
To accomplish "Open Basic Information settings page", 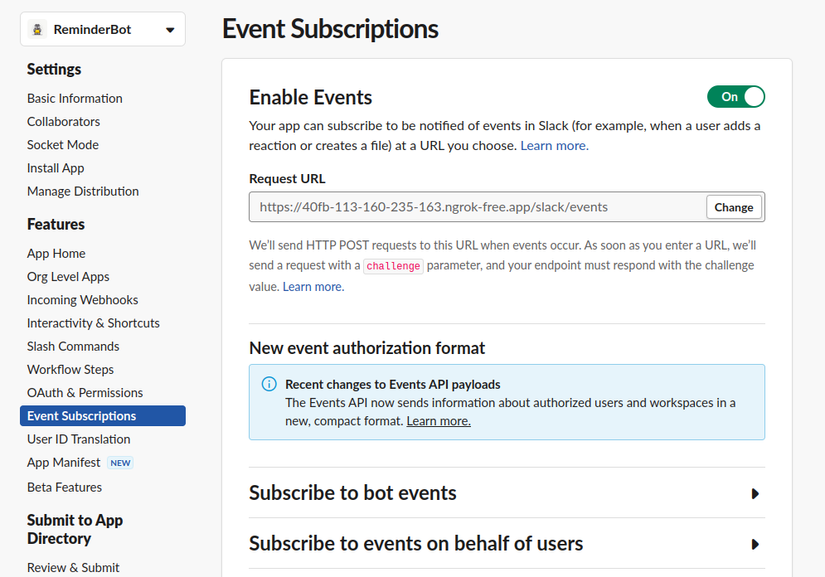I will point(75,98).
